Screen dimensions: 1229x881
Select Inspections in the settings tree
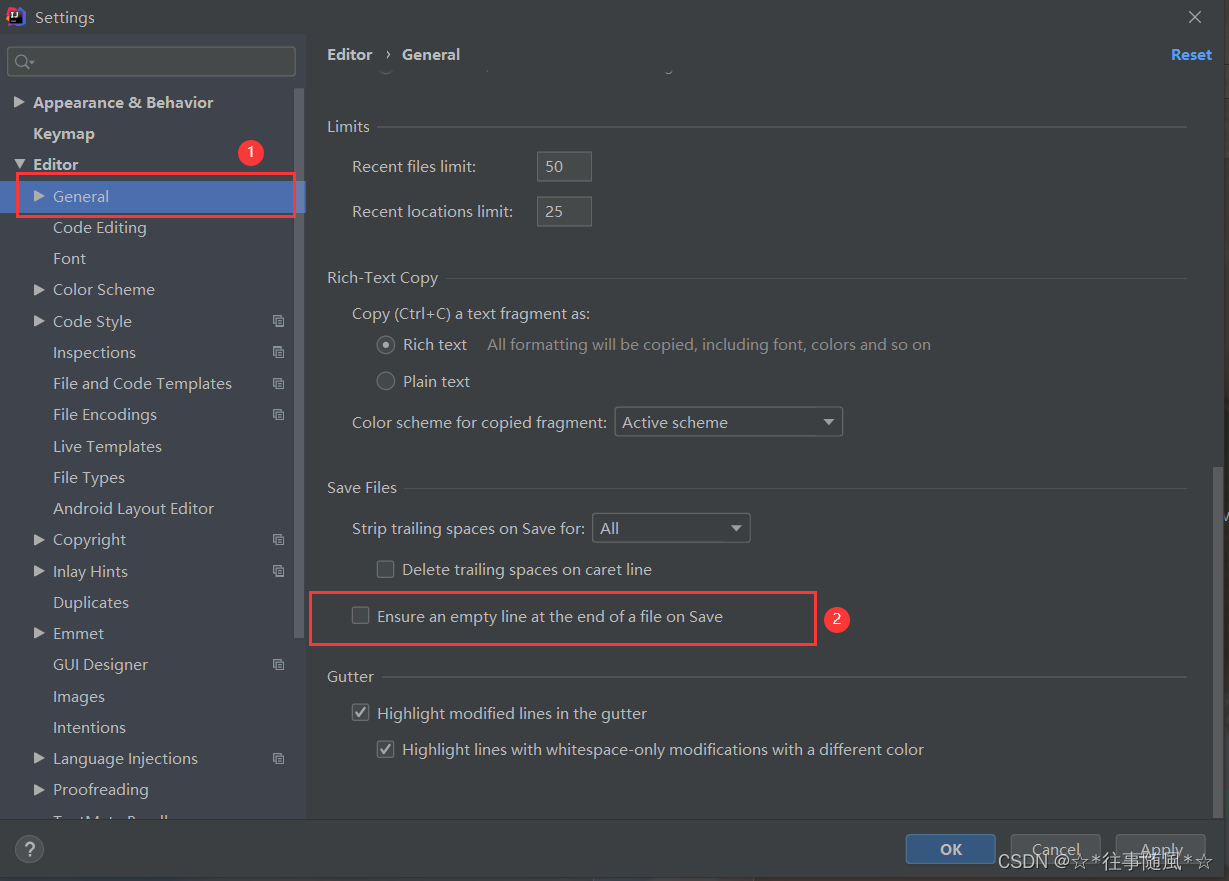tap(94, 352)
